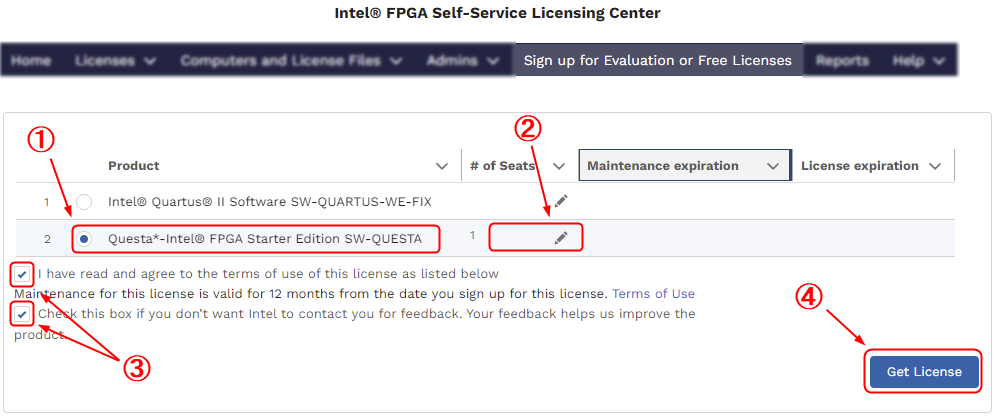
Task: Expand the Admins menu
Action: (459, 60)
